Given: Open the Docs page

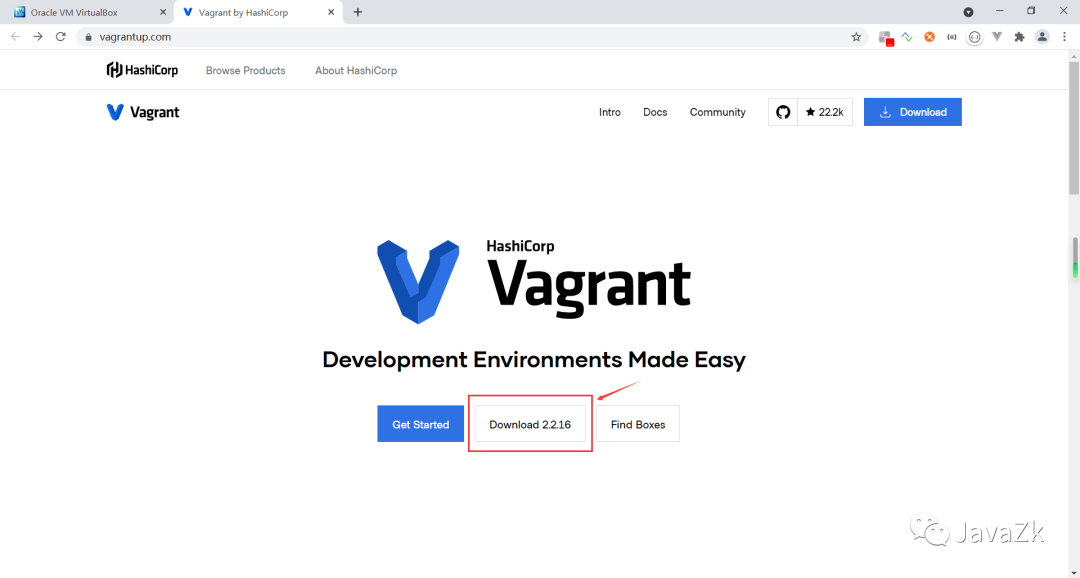Looking at the screenshot, I should pyautogui.click(x=655, y=112).
